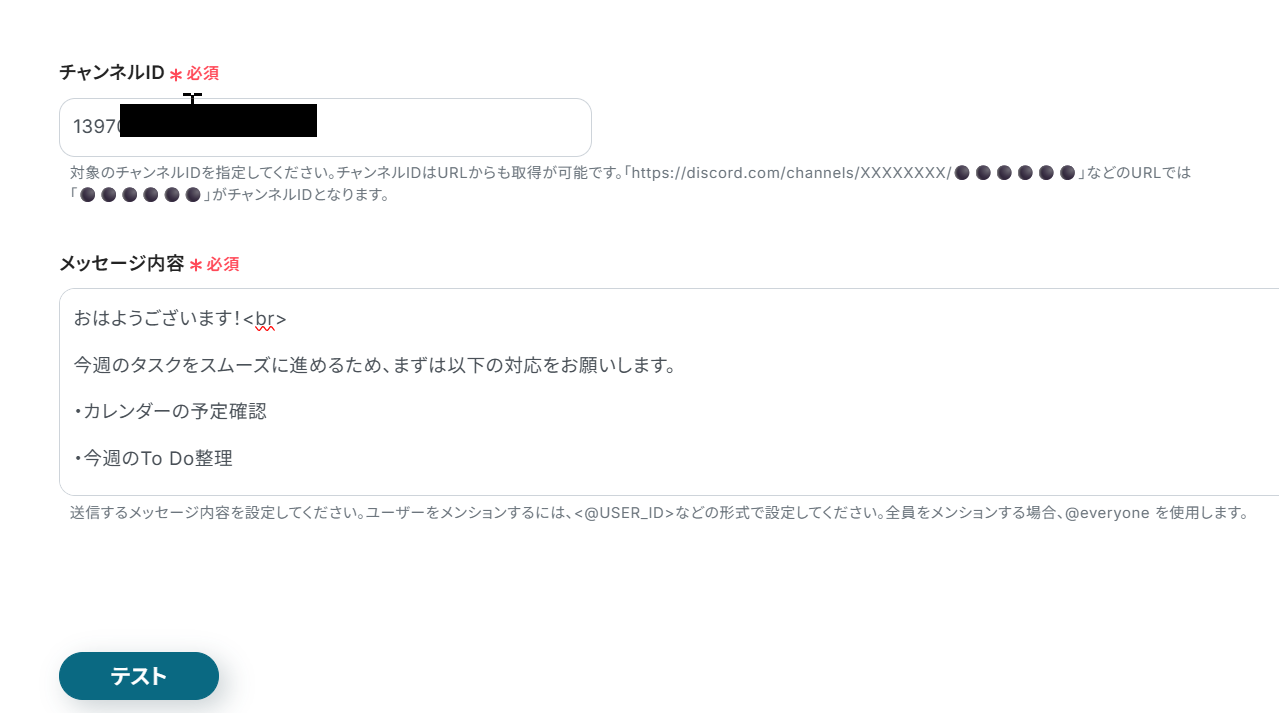Click the <@USER_ID> text in the hint
Viewport: 1279px width, 713px height.
[x=624, y=513]
